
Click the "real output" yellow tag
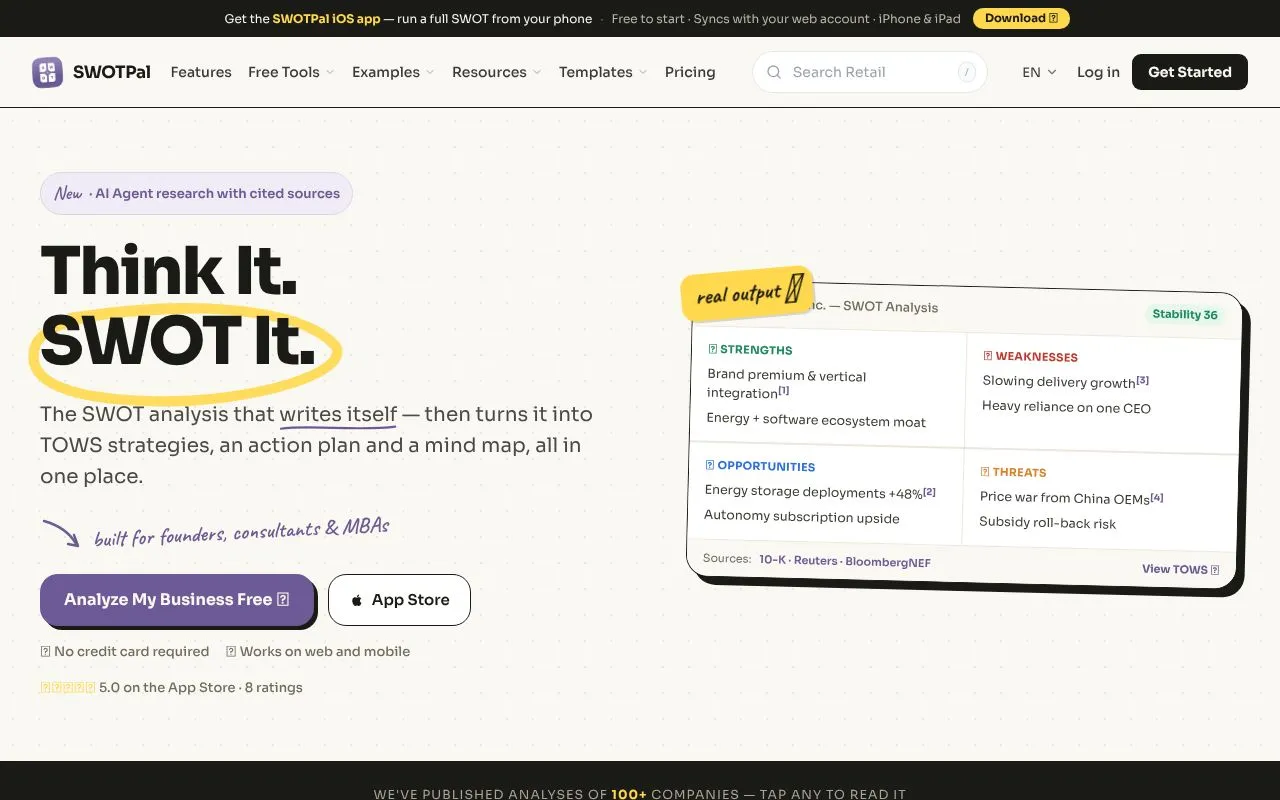click(x=748, y=293)
